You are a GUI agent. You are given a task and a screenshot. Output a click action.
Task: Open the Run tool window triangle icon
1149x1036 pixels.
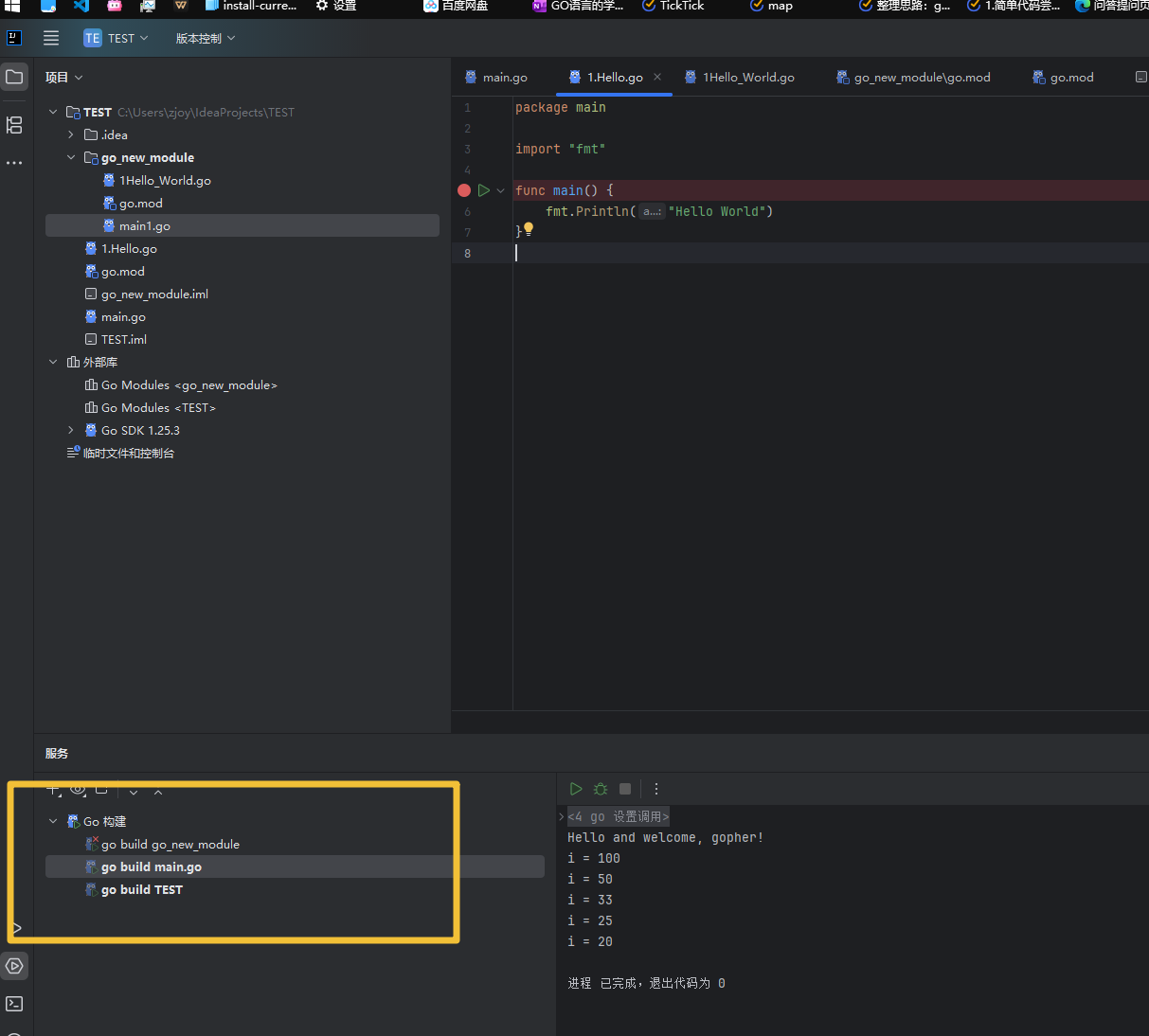(x=16, y=928)
